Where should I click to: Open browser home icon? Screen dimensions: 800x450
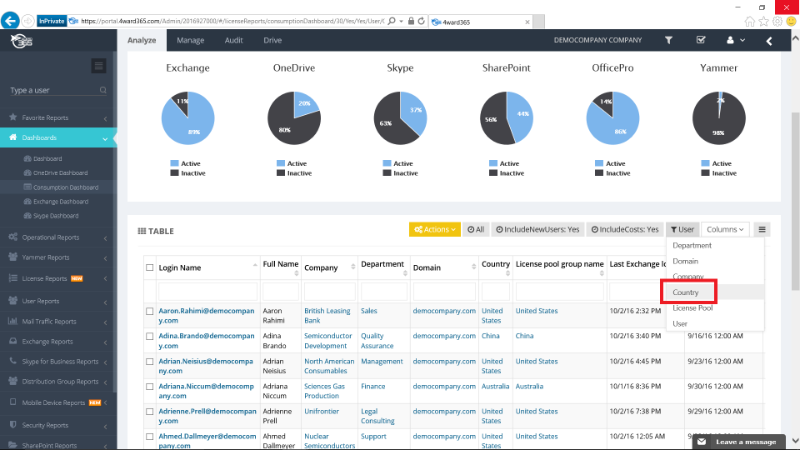pyautogui.click(x=749, y=21)
